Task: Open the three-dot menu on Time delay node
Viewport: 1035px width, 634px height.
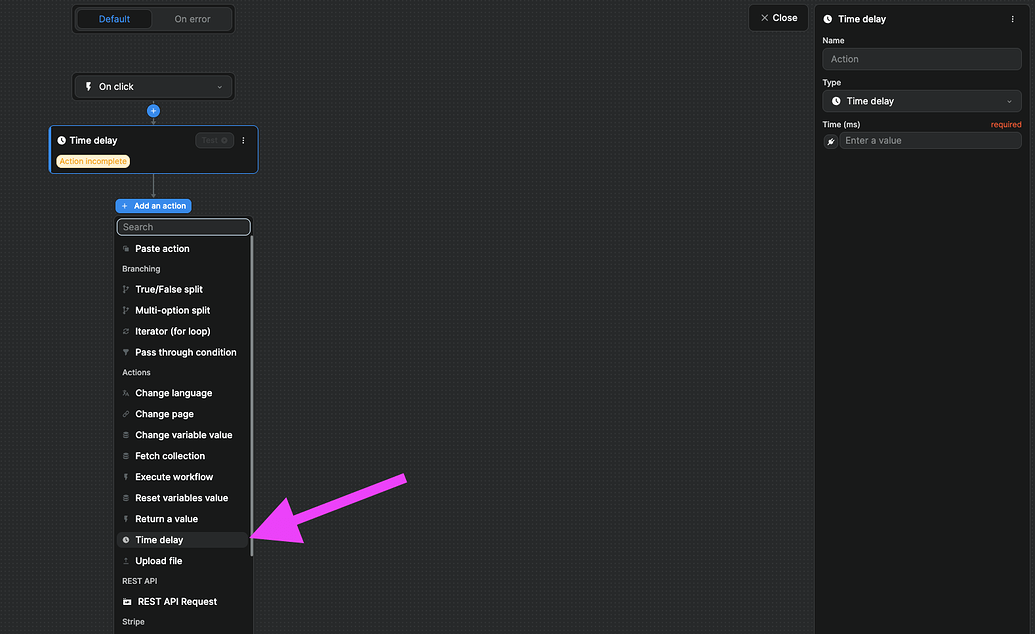Action: [x=243, y=140]
